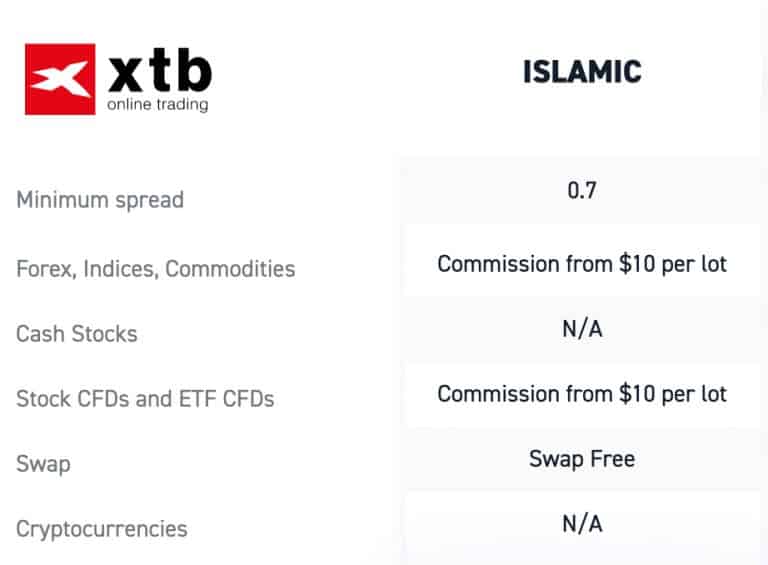The height and width of the screenshot is (565, 768).
Task: Click the 0.7 minimum spread value
Action: [x=581, y=189]
